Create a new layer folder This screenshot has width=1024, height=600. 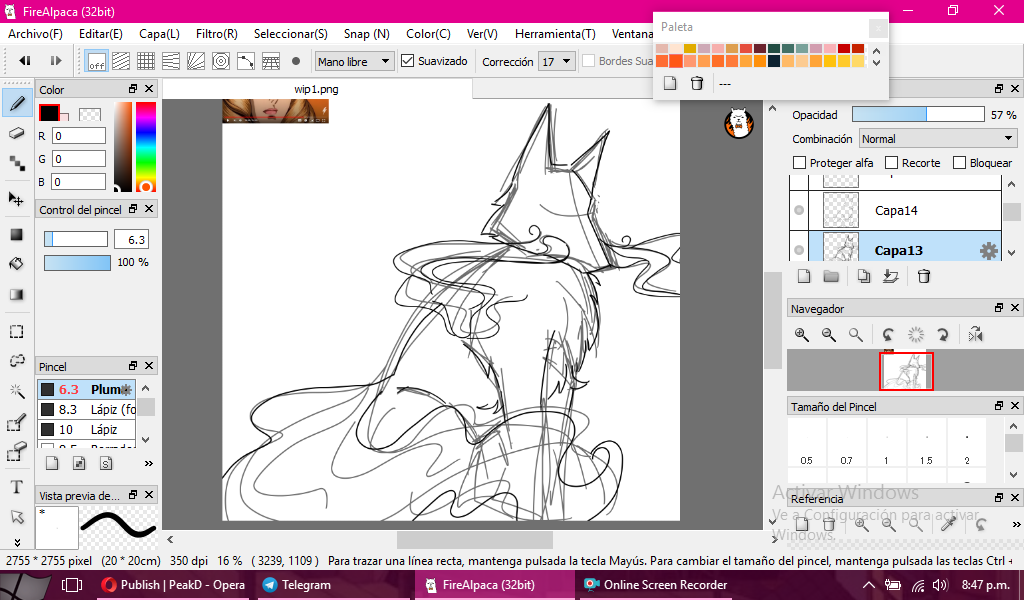[x=831, y=276]
